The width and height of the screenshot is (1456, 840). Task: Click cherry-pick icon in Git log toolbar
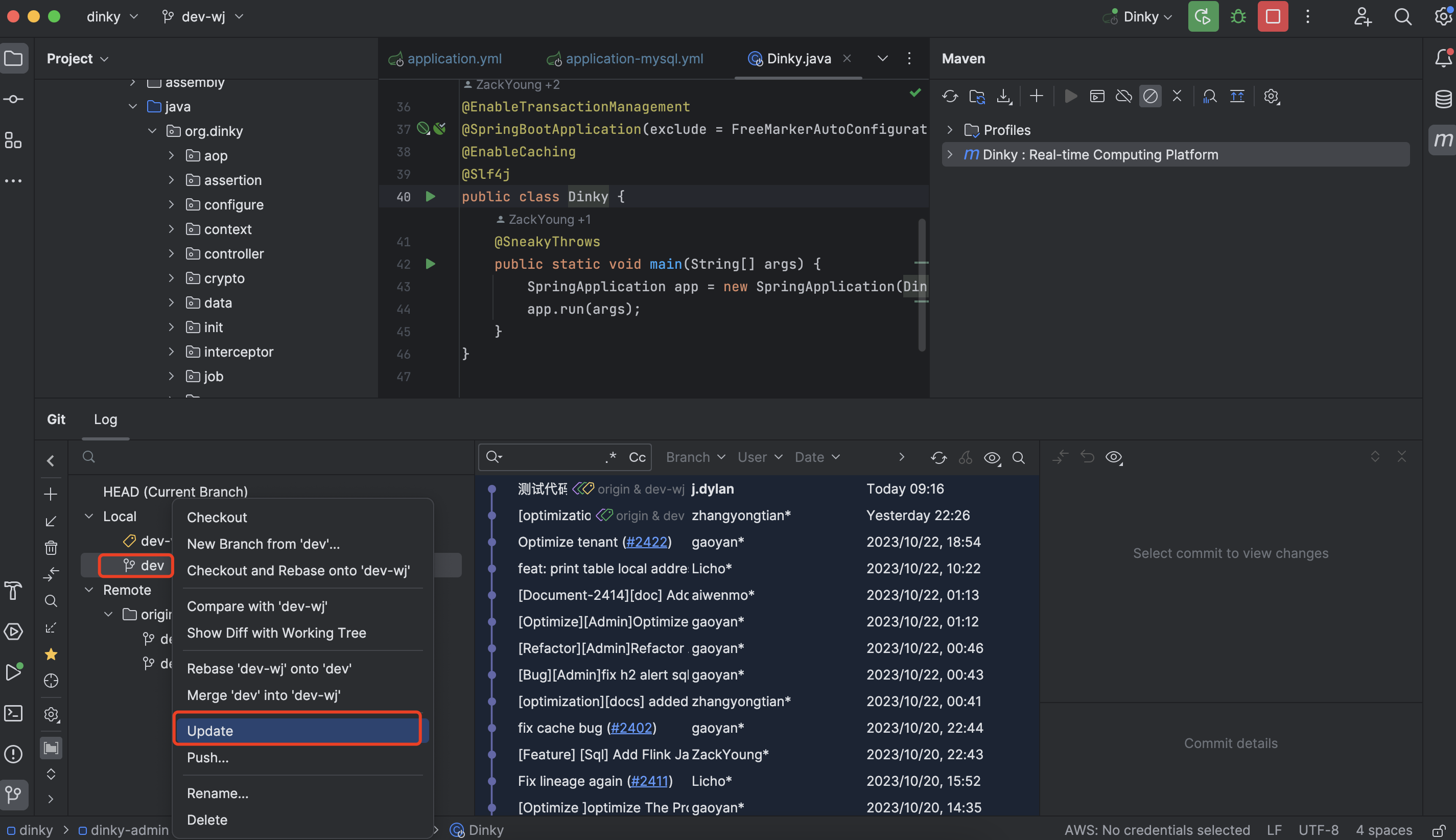point(965,457)
